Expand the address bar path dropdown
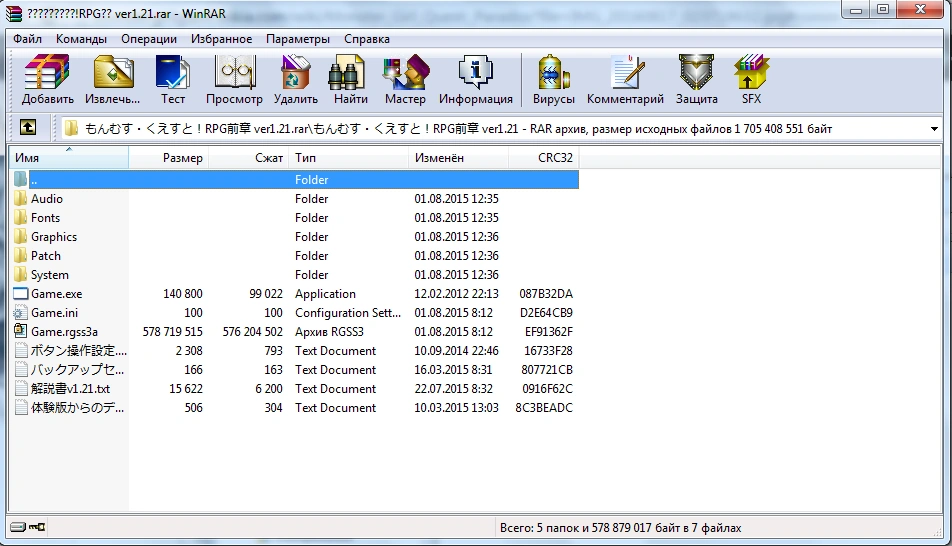 (934, 129)
